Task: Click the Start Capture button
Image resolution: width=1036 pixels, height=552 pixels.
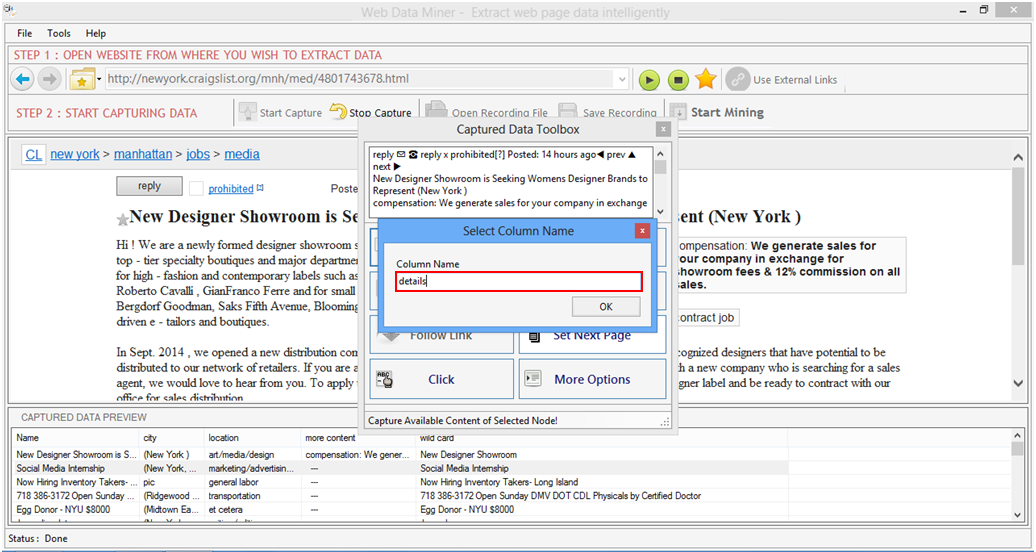Action: [281, 112]
